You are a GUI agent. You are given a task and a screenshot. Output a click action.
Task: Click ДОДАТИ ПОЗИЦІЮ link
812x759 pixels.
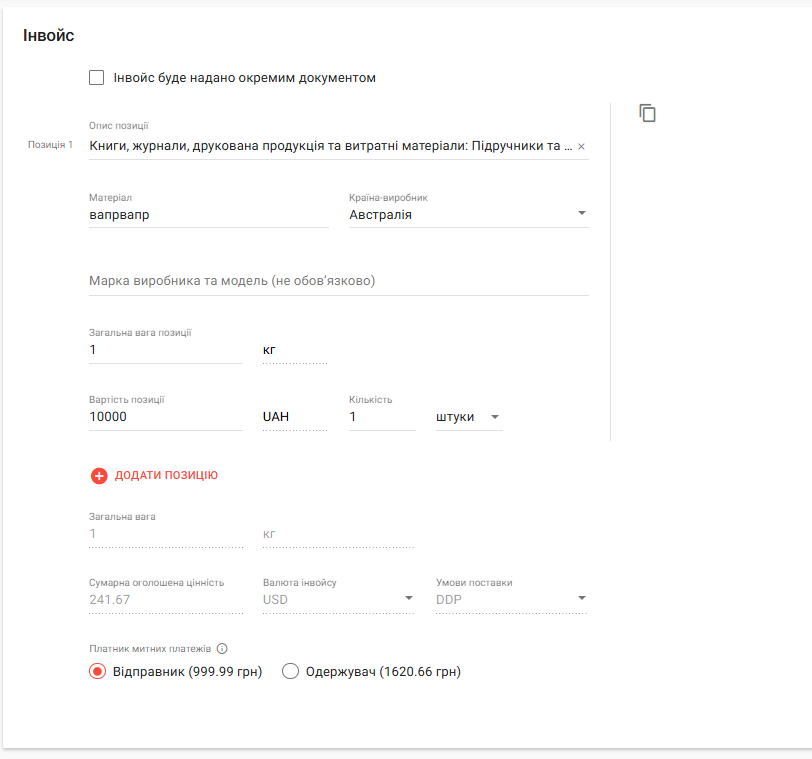[x=166, y=475]
